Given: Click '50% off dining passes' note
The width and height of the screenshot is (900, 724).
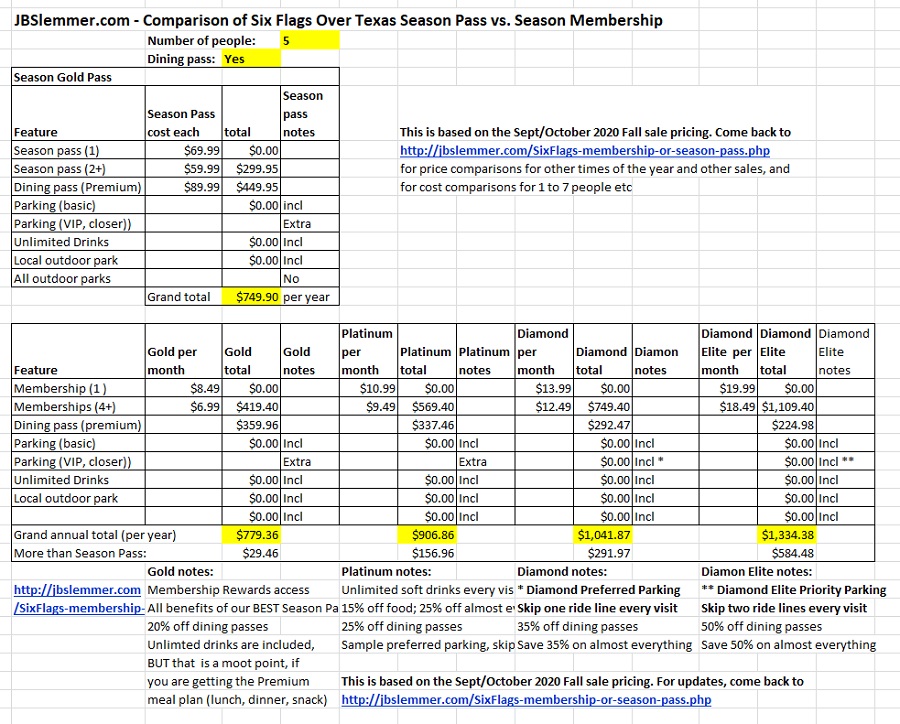Looking at the screenshot, I should [x=761, y=626].
